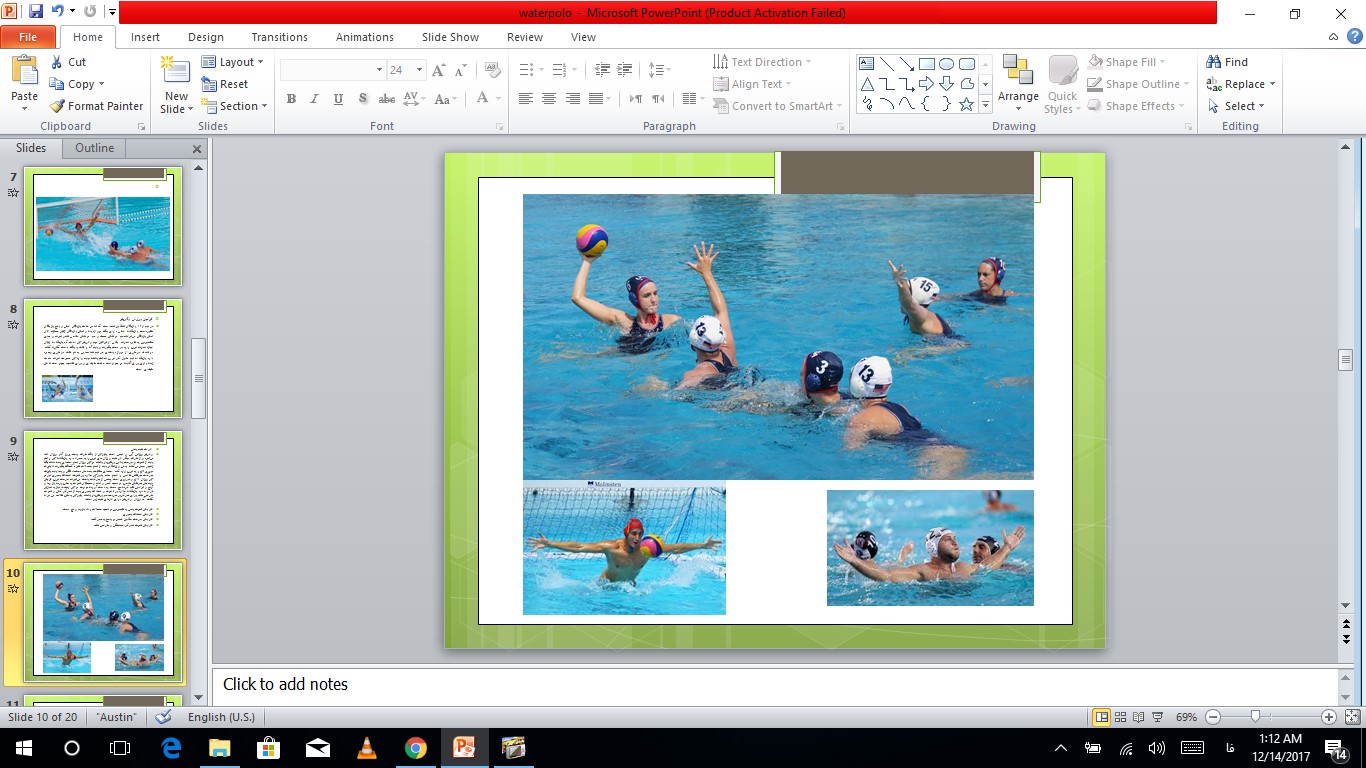The width and height of the screenshot is (1366, 768).
Task: Toggle Italic text formatting
Action: pos(314,99)
